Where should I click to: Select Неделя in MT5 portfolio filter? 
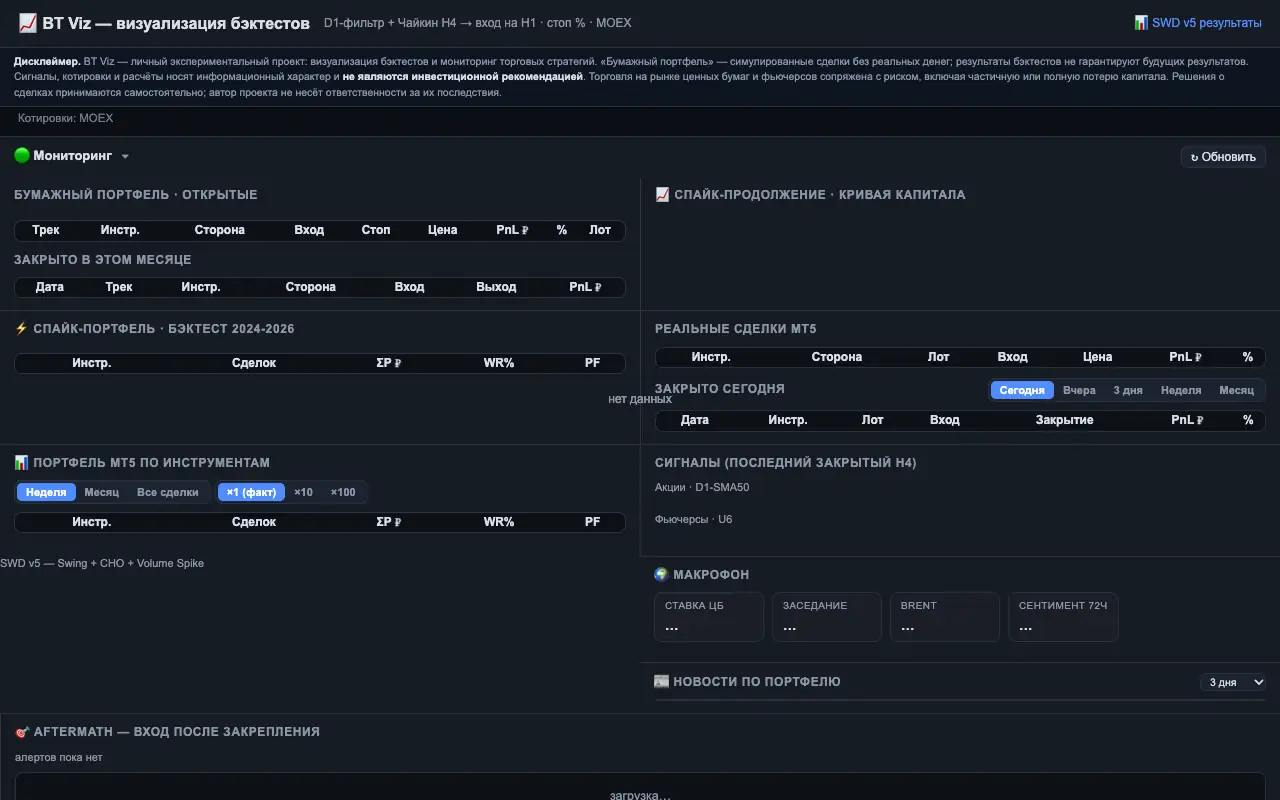coord(46,492)
